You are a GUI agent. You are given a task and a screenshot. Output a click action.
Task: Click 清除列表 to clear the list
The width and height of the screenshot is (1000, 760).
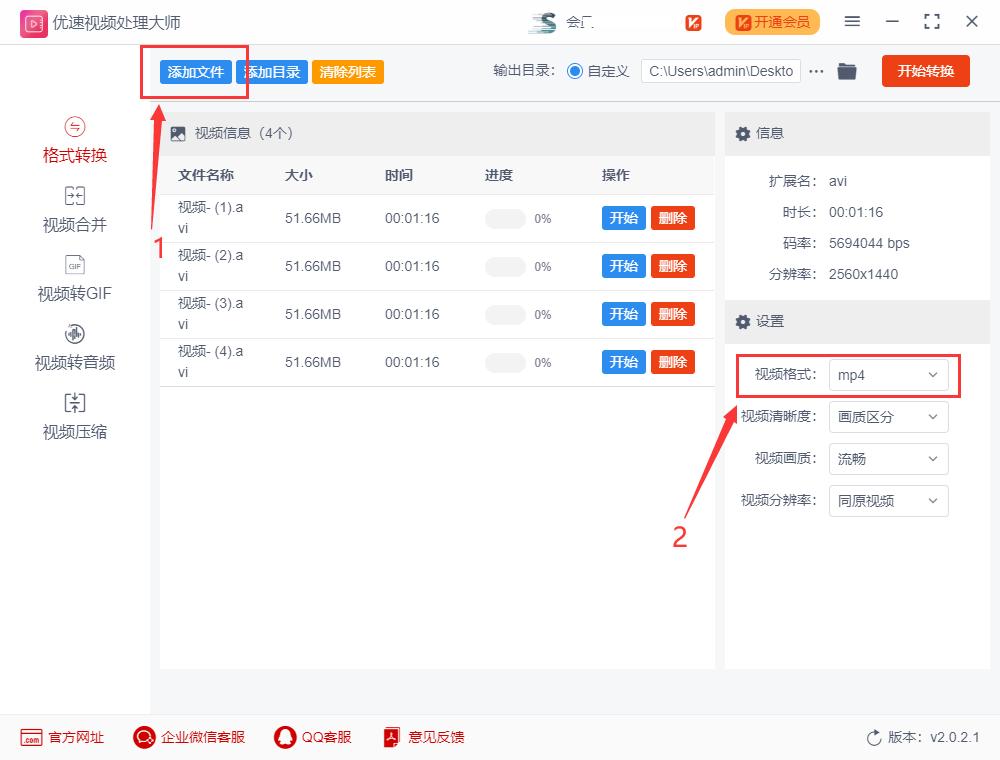coord(347,71)
